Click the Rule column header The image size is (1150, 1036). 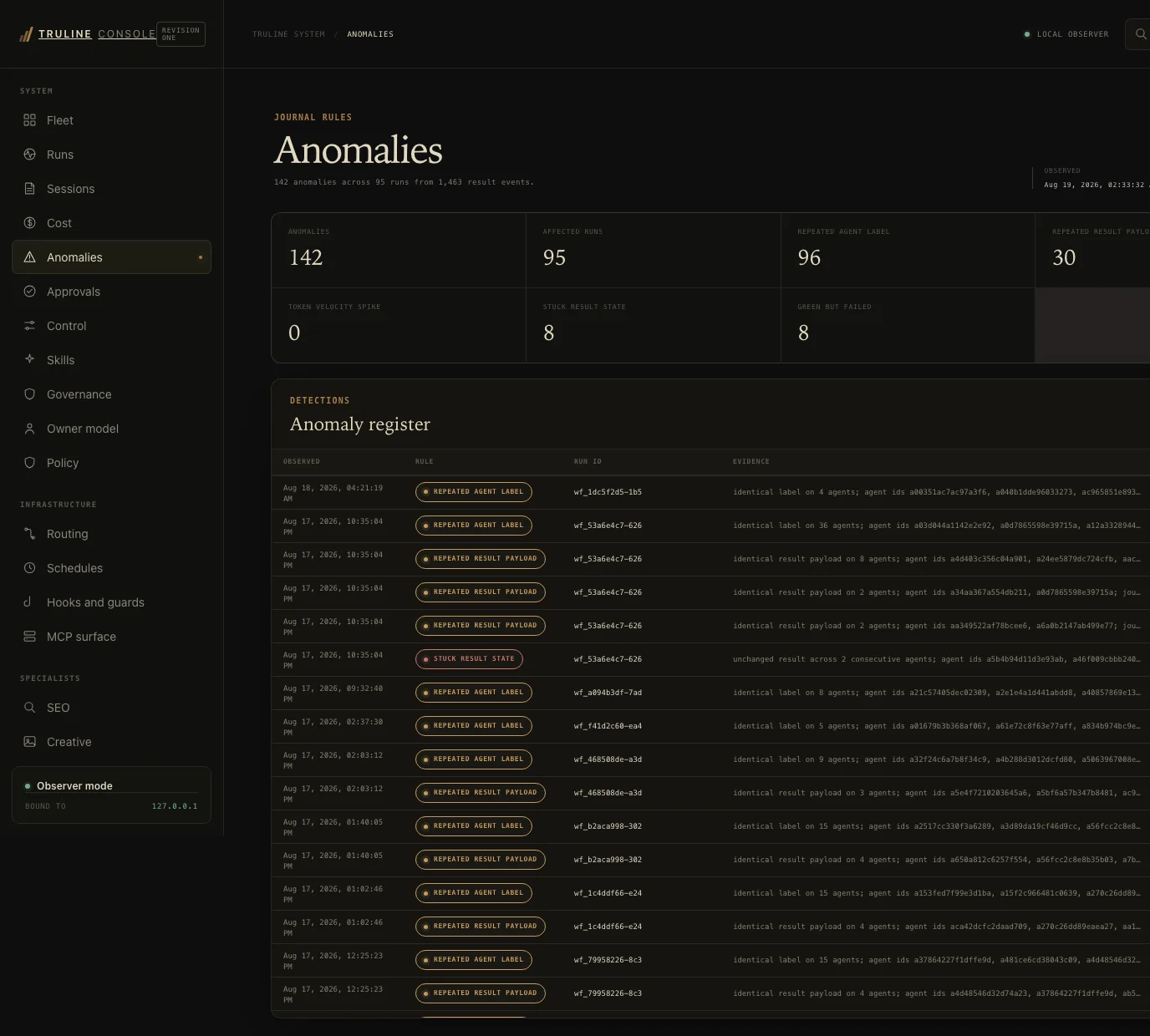pos(425,461)
